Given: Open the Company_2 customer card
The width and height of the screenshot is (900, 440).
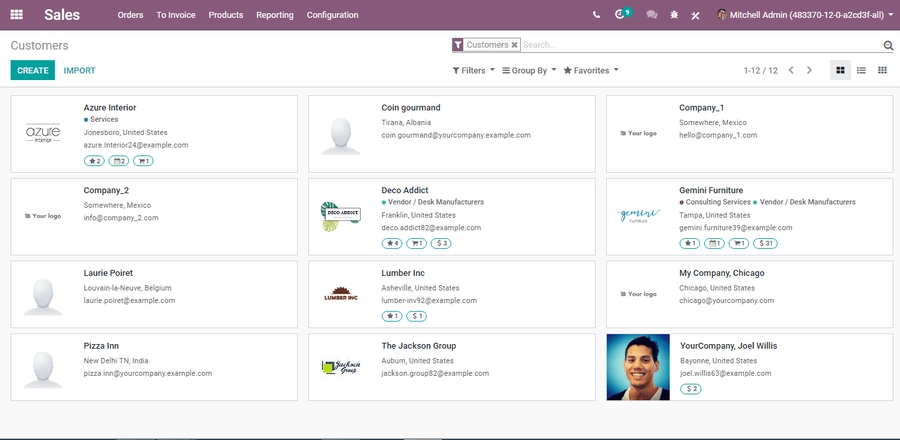Looking at the screenshot, I should [154, 216].
